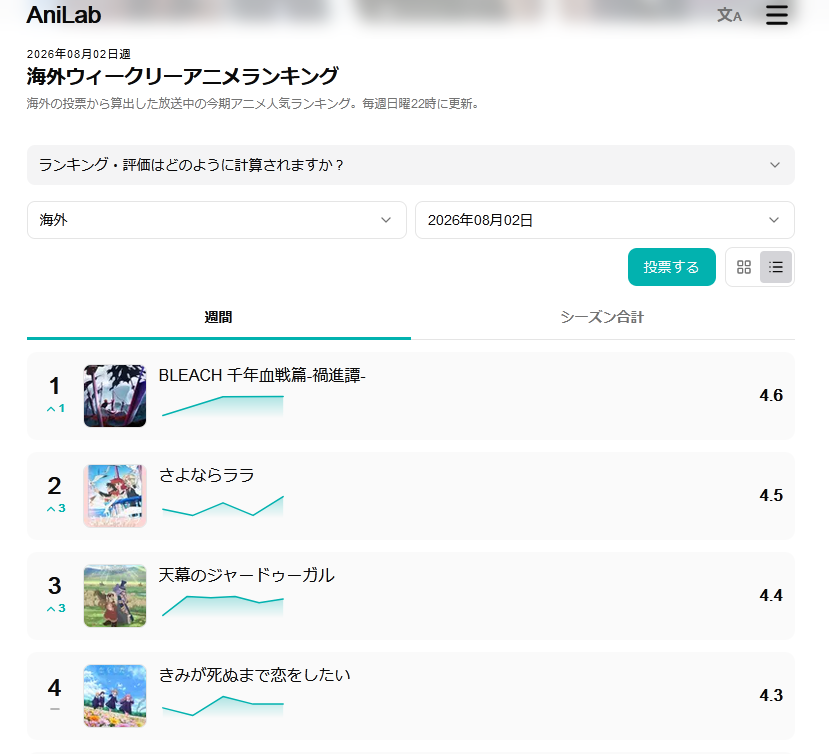Open the AniLab home logo
Image resolution: width=829 pixels, height=754 pixels.
pos(63,15)
